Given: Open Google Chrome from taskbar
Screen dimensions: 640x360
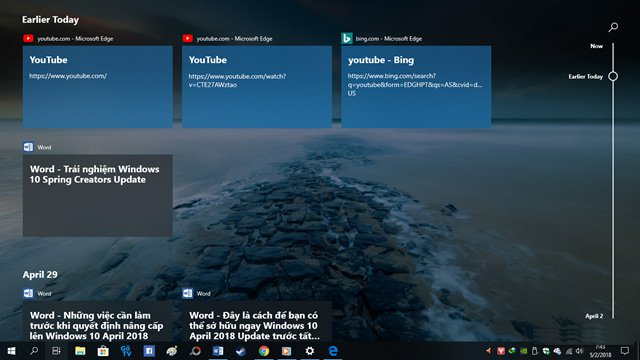Looking at the screenshot, I should pyautogui.click(x=264, y=351).
